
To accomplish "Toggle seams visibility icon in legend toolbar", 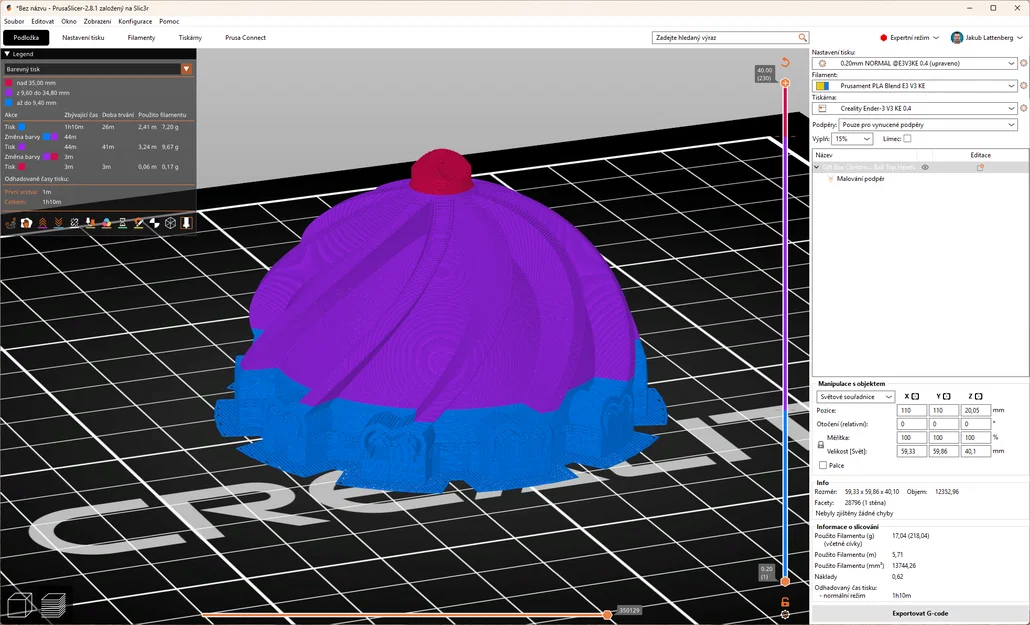I will coord(74,223).
